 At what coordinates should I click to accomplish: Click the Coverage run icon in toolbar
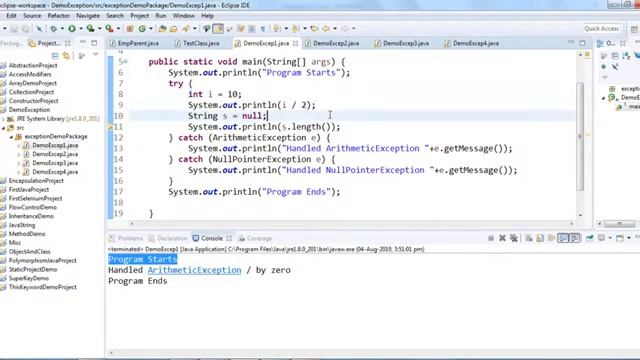coord(90,29)
